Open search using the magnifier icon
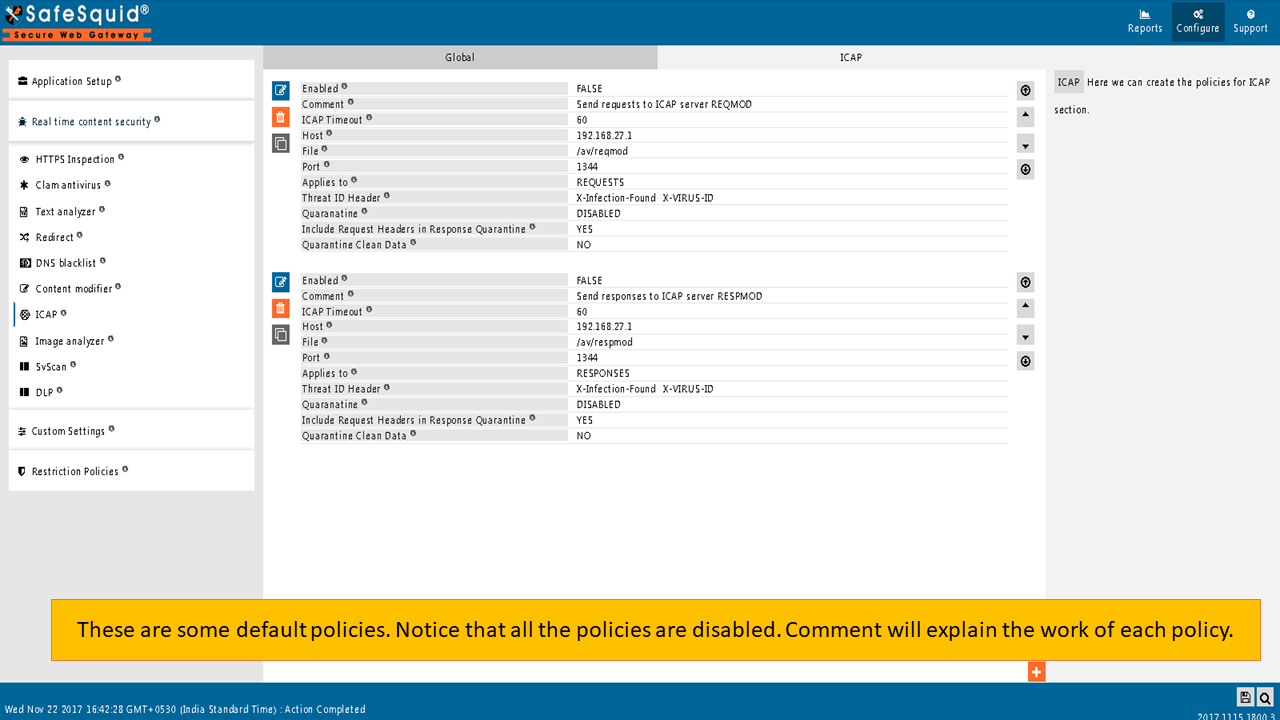The image size is (1280, 720). (x=1265, y=698)
